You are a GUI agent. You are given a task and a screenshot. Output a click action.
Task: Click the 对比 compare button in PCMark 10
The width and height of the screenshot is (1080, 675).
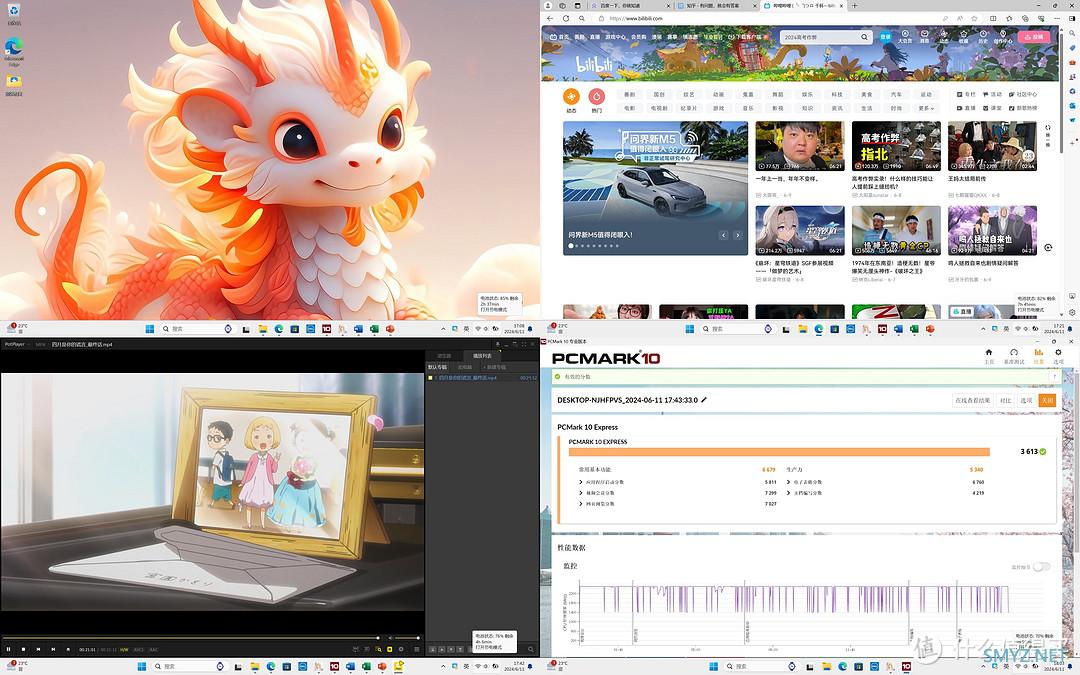coord(1006,400)
